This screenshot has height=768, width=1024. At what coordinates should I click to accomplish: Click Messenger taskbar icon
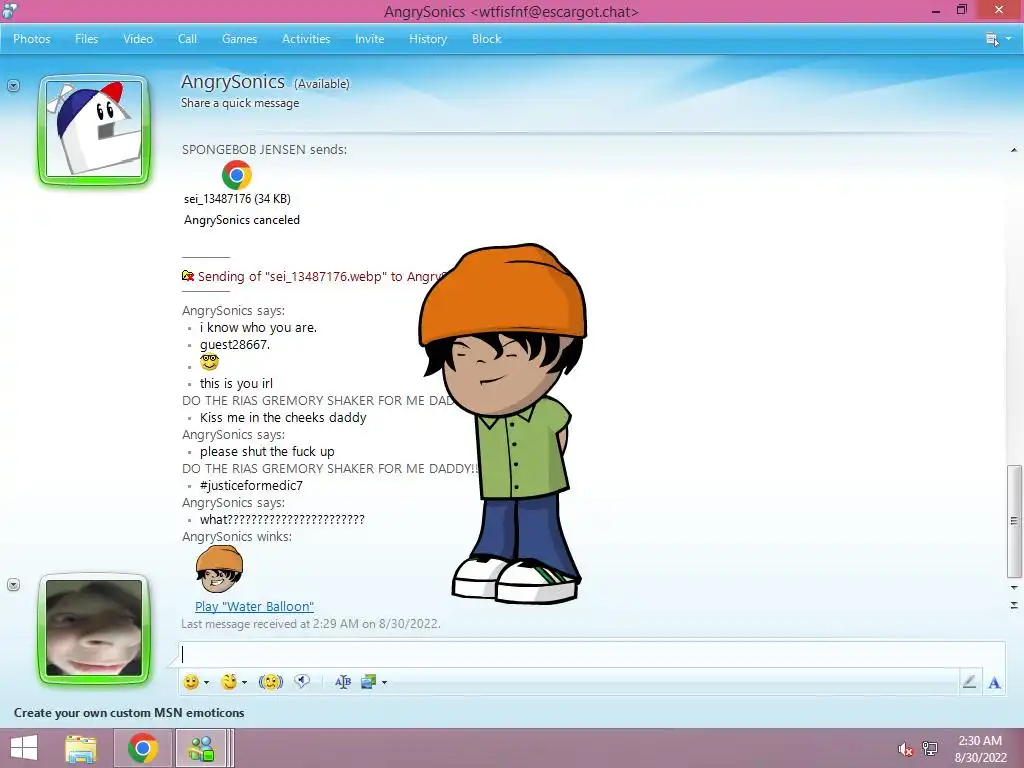201,748
